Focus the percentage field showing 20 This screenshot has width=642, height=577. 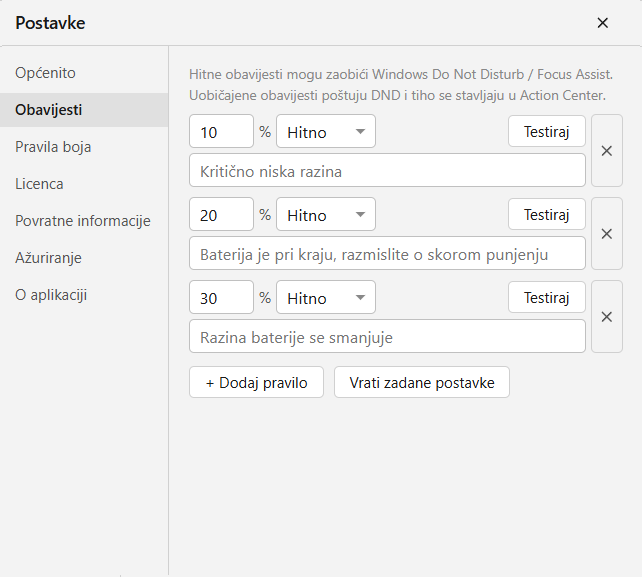222,215
